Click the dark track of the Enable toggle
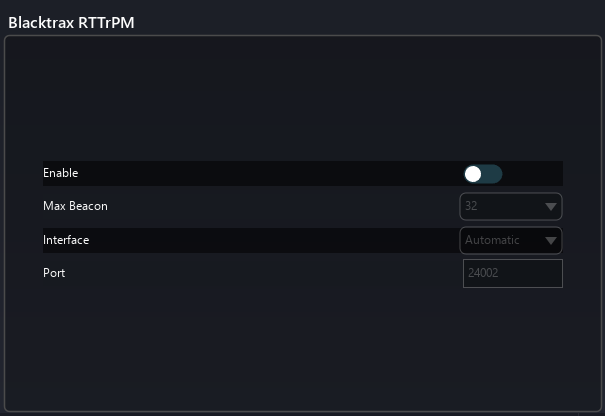Screen dimensions: 605x416 click(493, 174)
